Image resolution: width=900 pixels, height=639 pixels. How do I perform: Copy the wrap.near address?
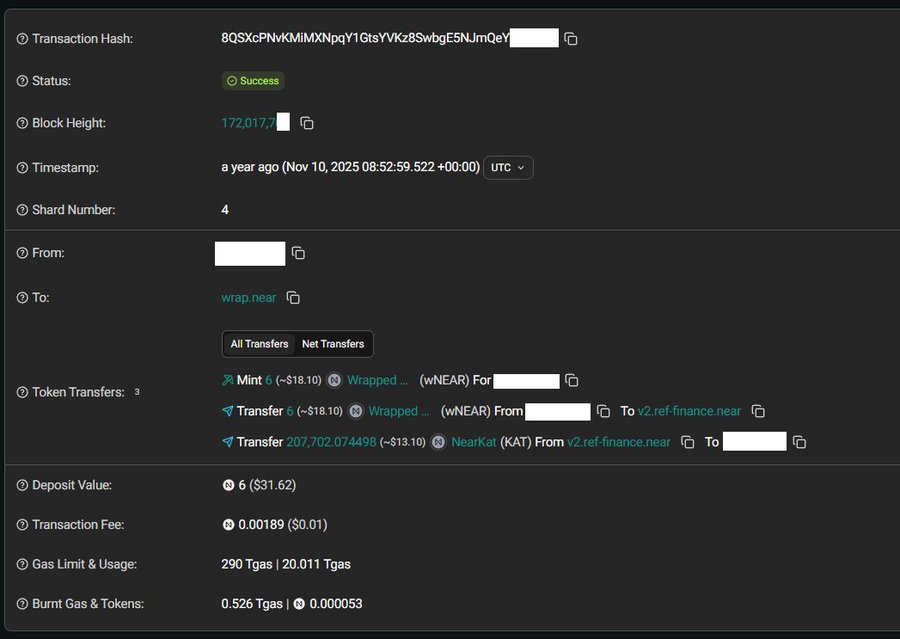(x=293, y=297)
